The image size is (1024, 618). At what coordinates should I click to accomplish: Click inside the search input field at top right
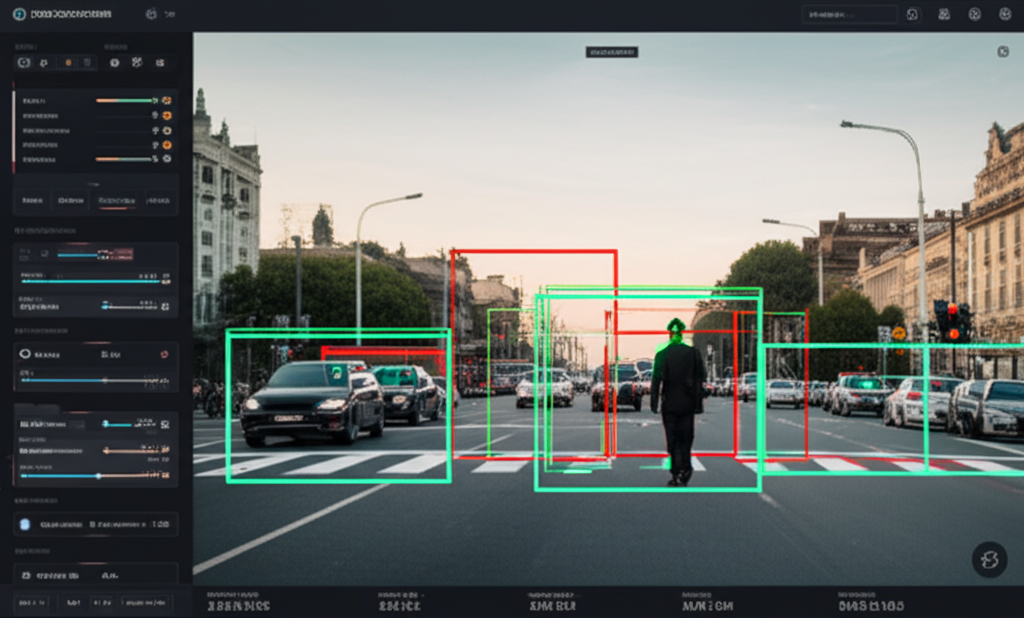click(x=850, y=14)
